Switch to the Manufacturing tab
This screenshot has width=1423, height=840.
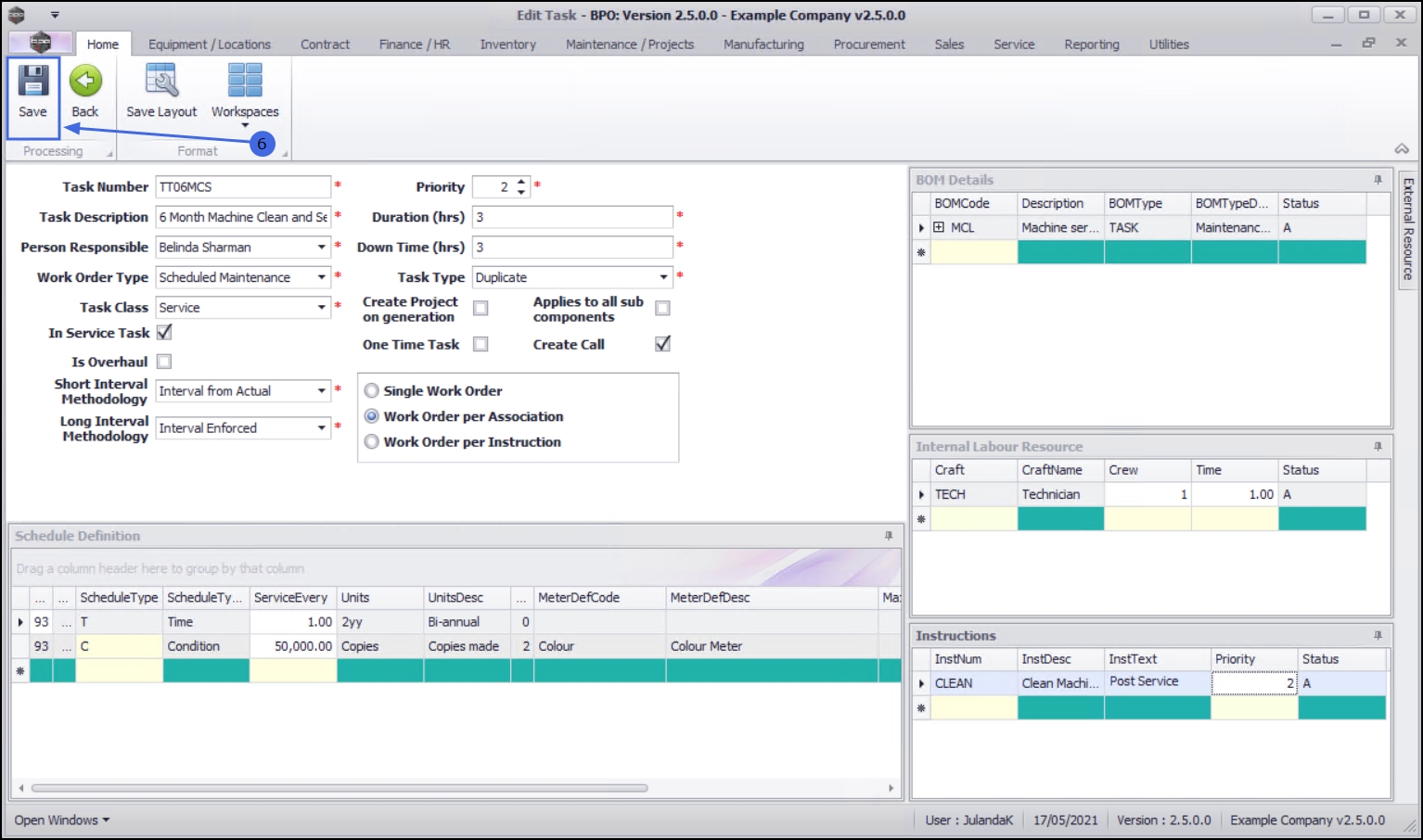tap(763, 45)
